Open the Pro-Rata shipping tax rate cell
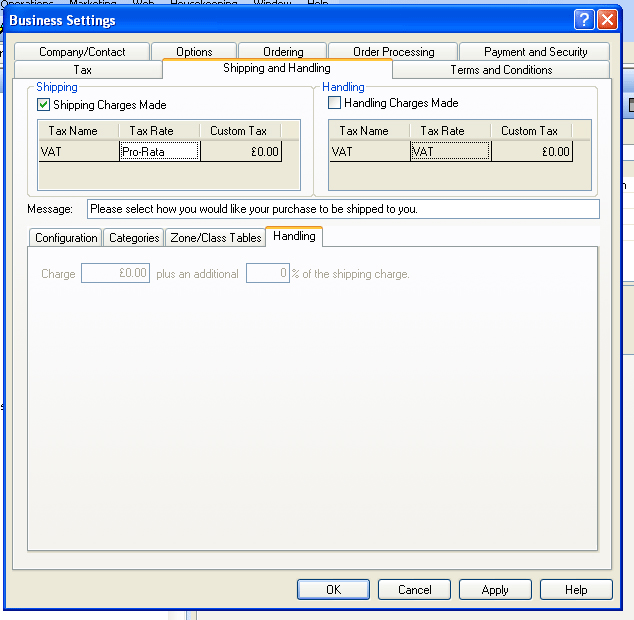The height and width of the screenshot is (620, 634). coord(159,152)
